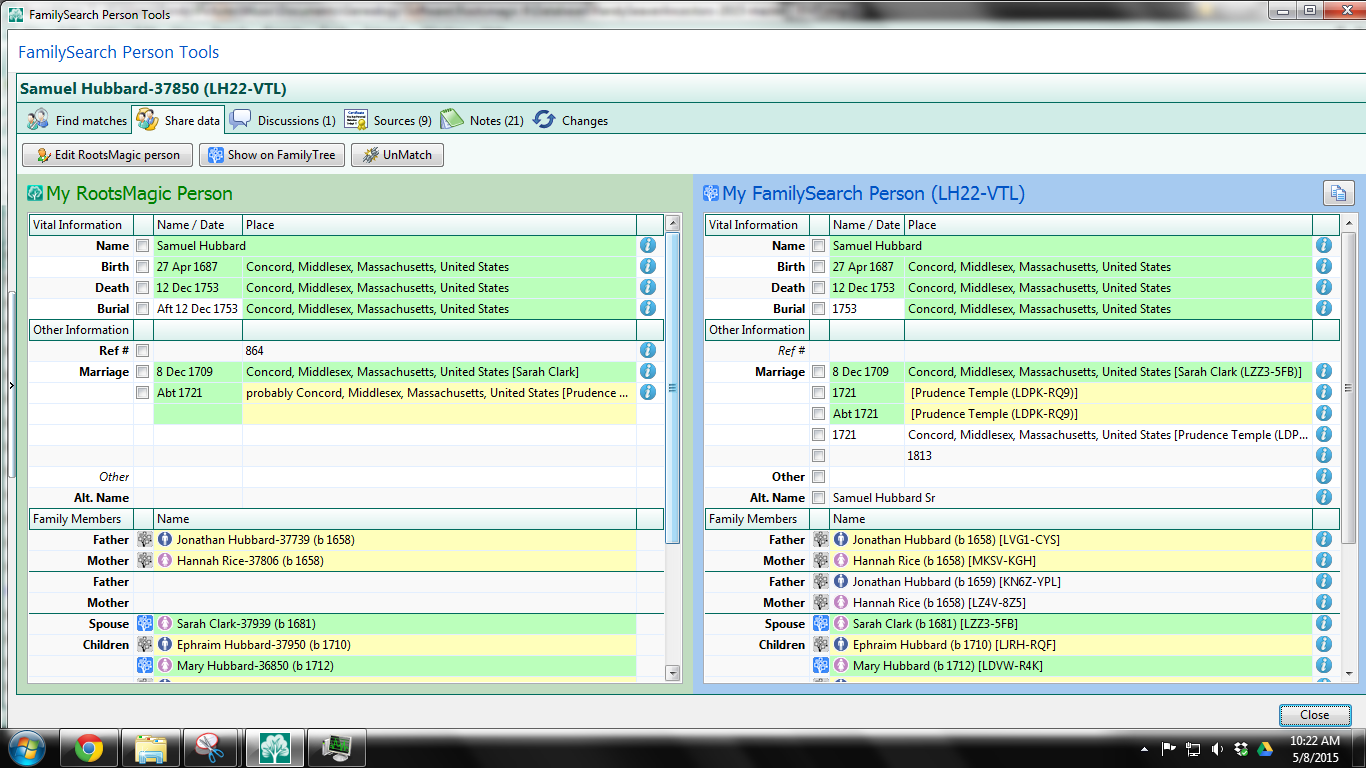
Task: Open the Discussions (1) tab
Action: coord(283,120)
